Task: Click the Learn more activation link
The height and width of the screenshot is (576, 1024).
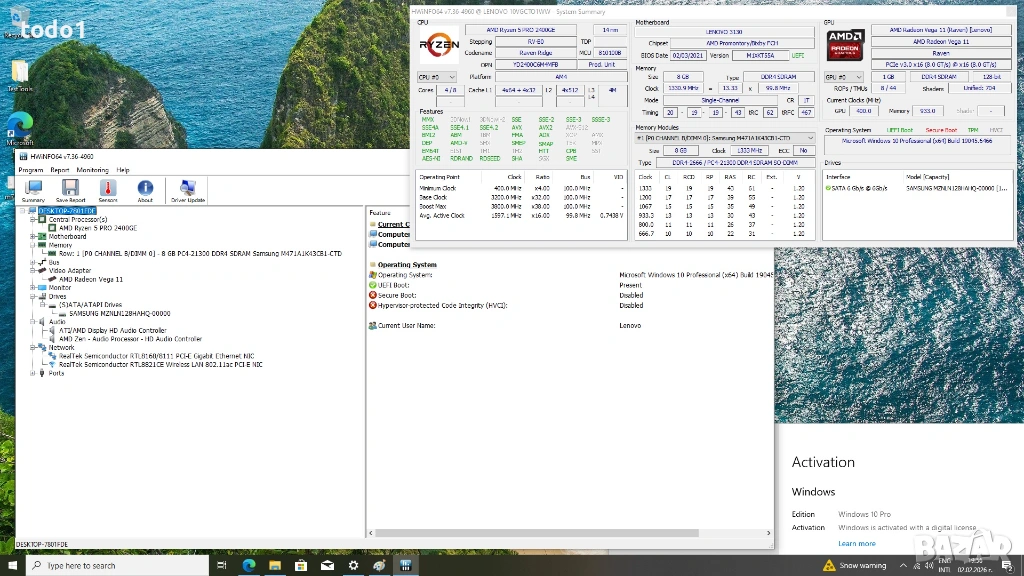Action: [857, 543]
